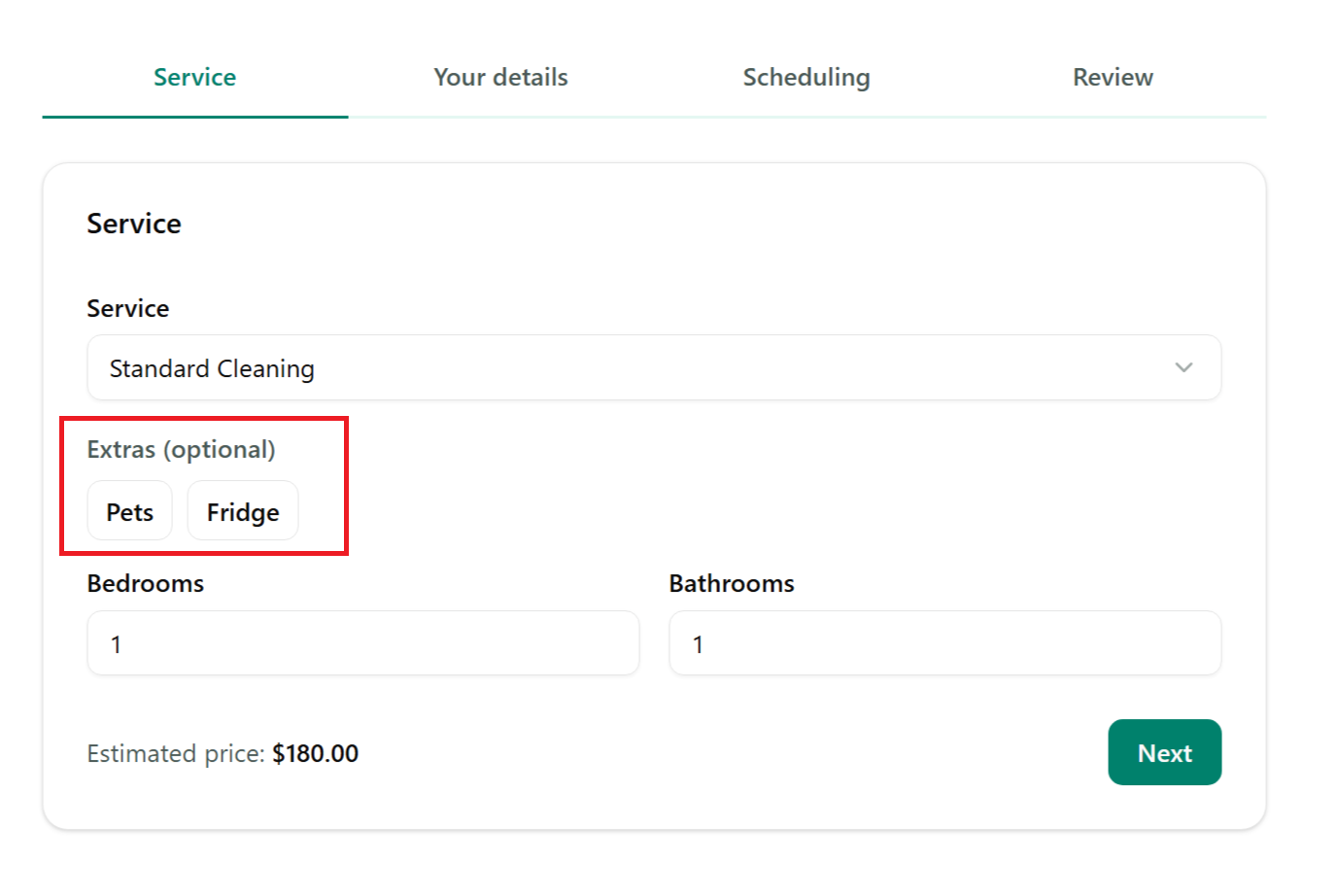Click the $180.00 price amount

(x=315, y=753)
